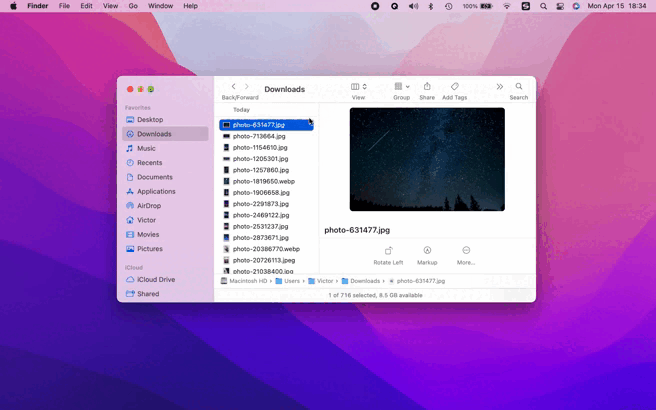Open the Group options dropdown
Screen dimensions: 656x410
tap(402, 87)
